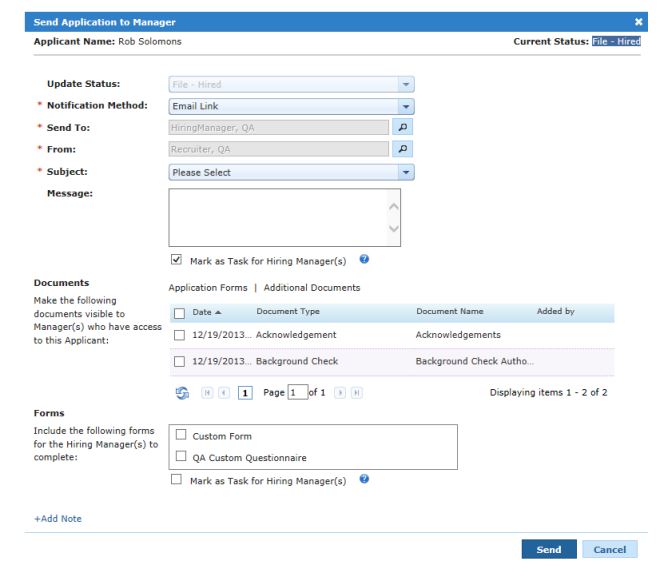Check Mark as Task under the Forms list
Screen dimensions: 671x578
tap(176, 479)
